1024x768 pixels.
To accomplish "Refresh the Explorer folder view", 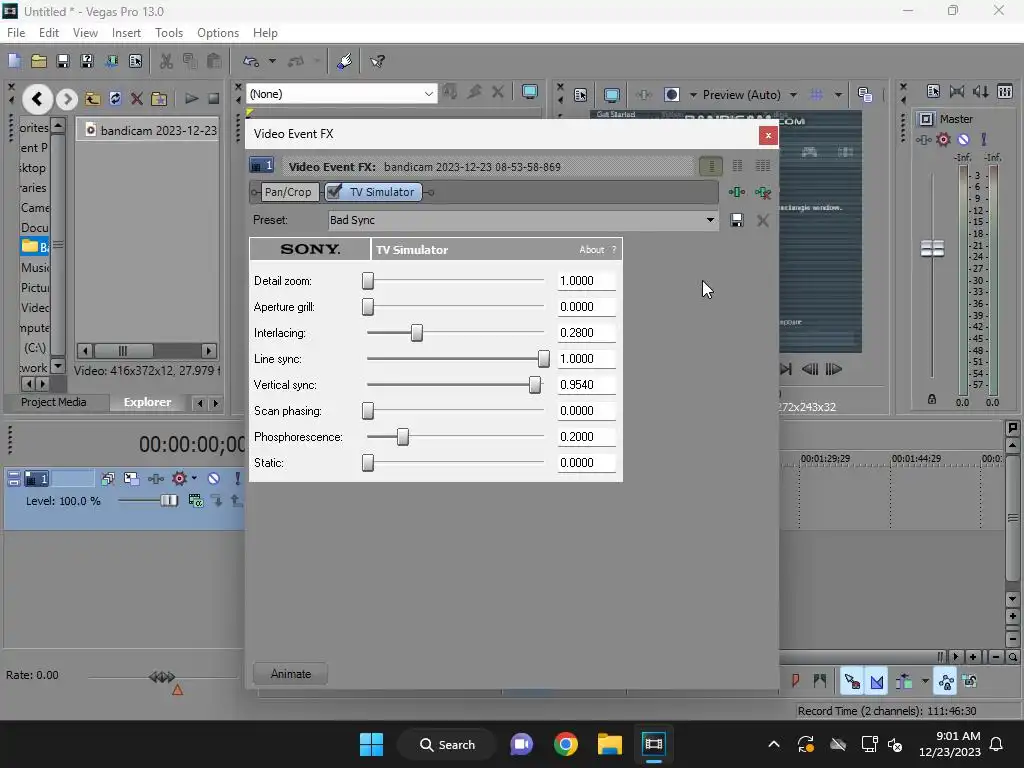I will point(115,99).
